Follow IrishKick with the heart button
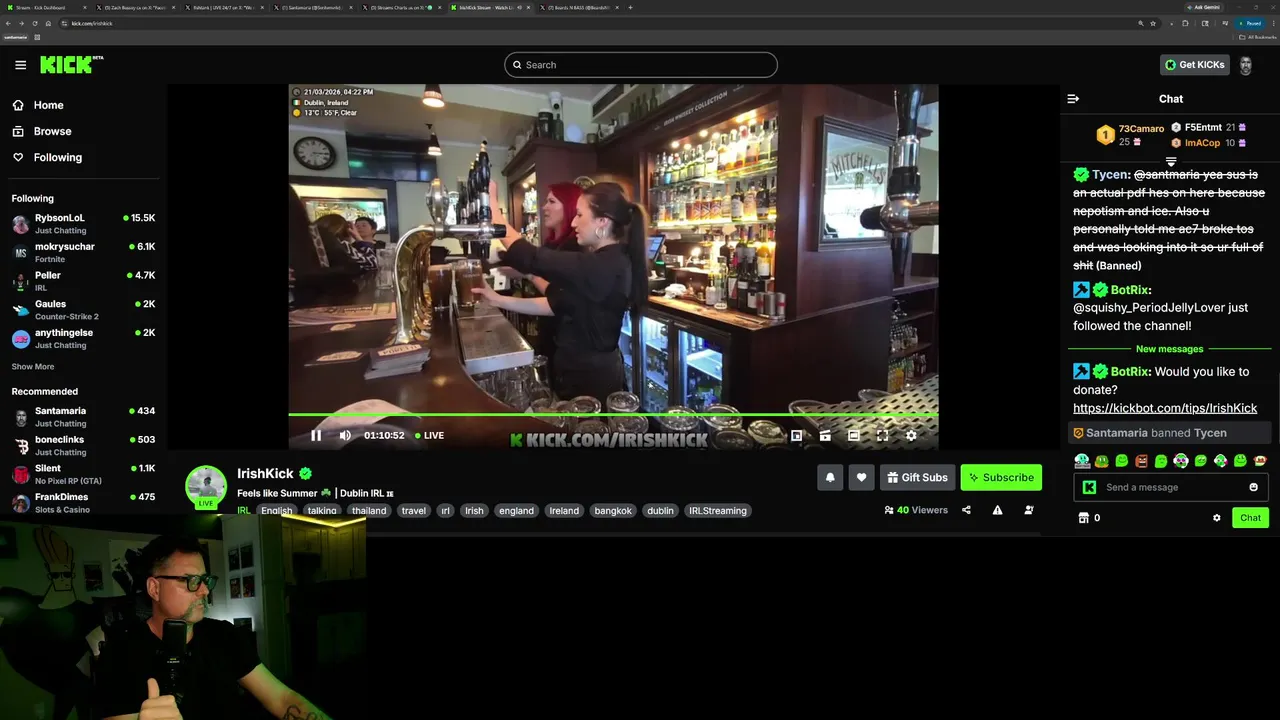The height and width of the screenshot is (720, 1280). 862,478
